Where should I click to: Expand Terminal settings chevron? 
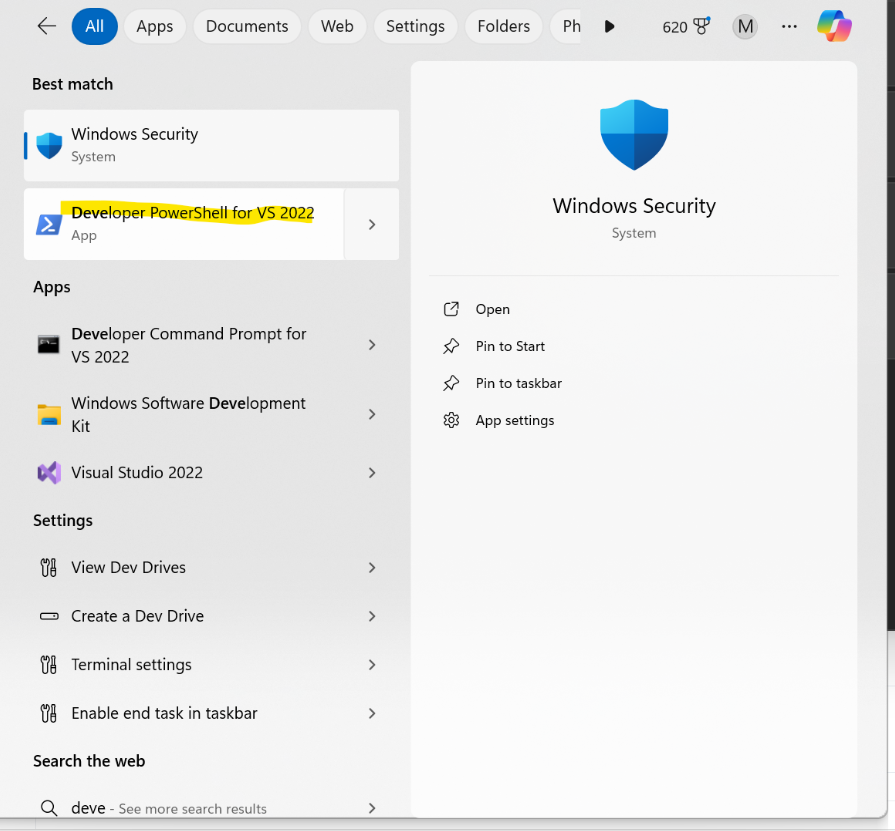[372, 664]
